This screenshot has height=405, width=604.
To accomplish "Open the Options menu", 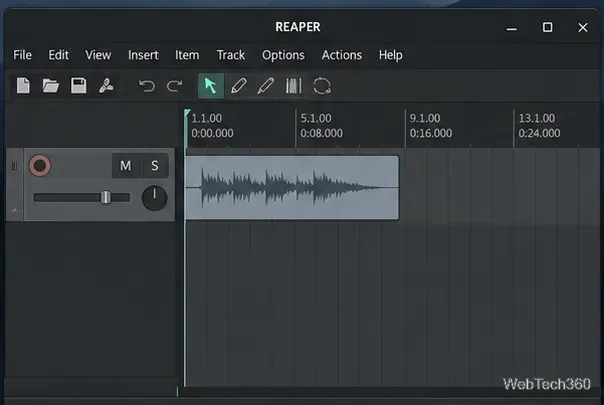I will pyautogui.click(x=283, y=55).
